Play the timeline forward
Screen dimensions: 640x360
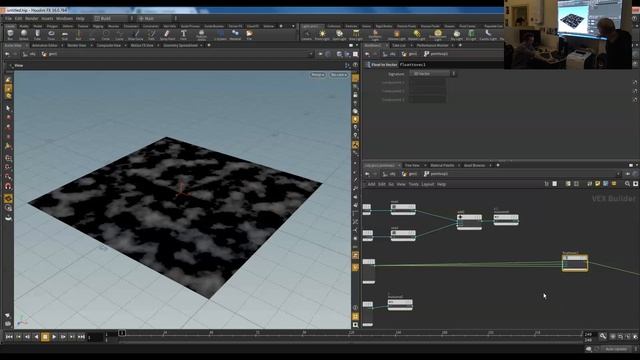pyautogui.click(x=54, y=337)
